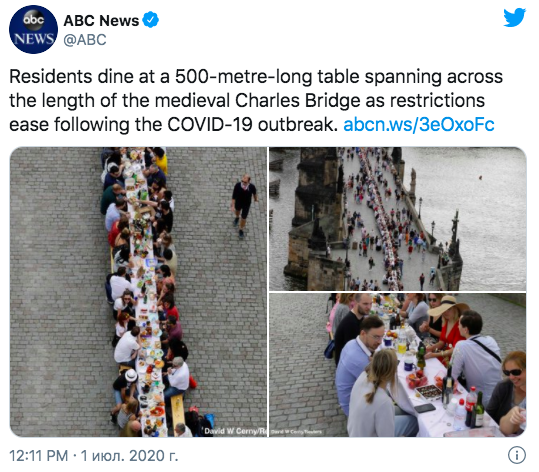
Task: Click the tweet text about Charles Bridge
Action: (256, 100)
